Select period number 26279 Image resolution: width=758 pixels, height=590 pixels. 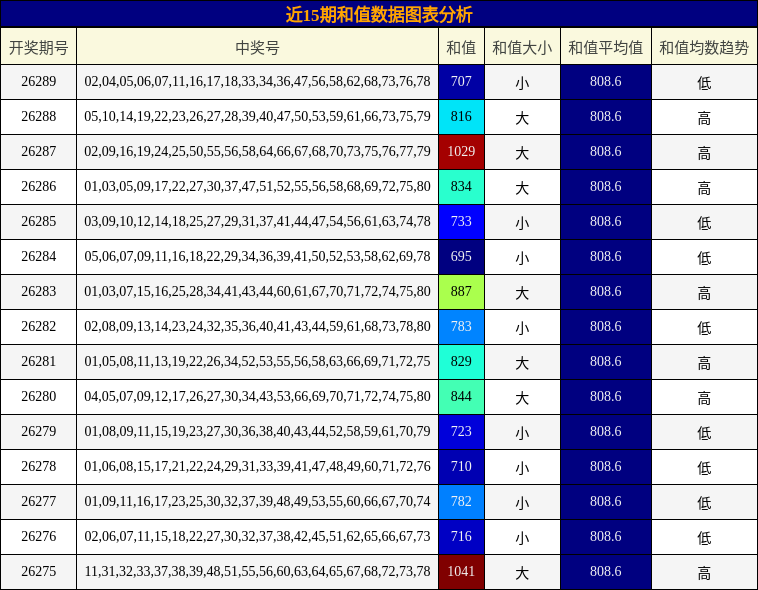click(x=39, y=431)
